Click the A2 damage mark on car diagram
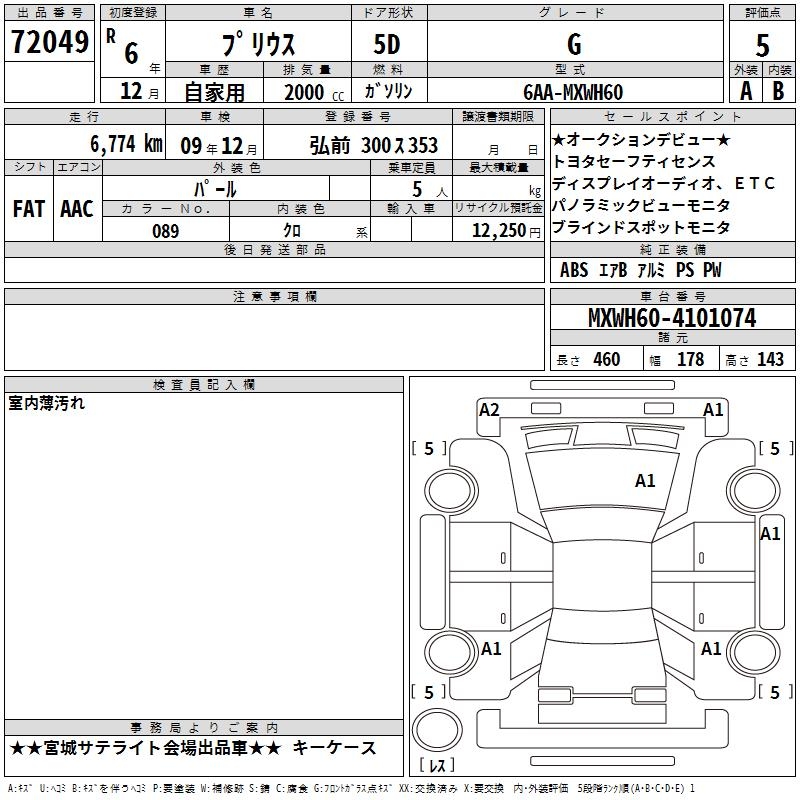Image resolution: width=800 pixels, height=800 pixels. (489, 409)
